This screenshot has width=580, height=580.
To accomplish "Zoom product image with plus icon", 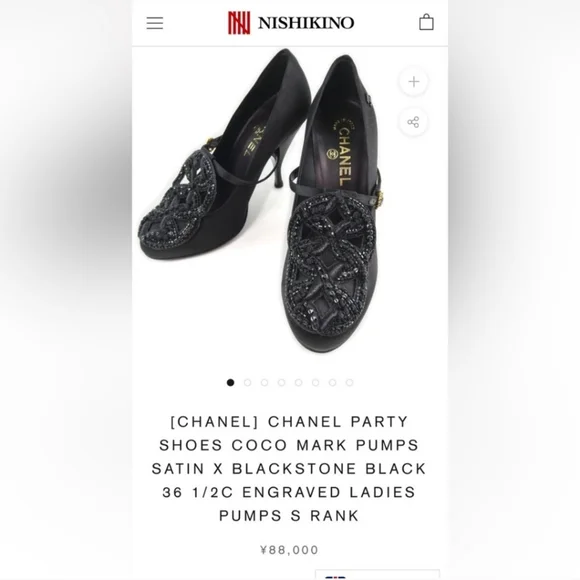I will point(414,82).
